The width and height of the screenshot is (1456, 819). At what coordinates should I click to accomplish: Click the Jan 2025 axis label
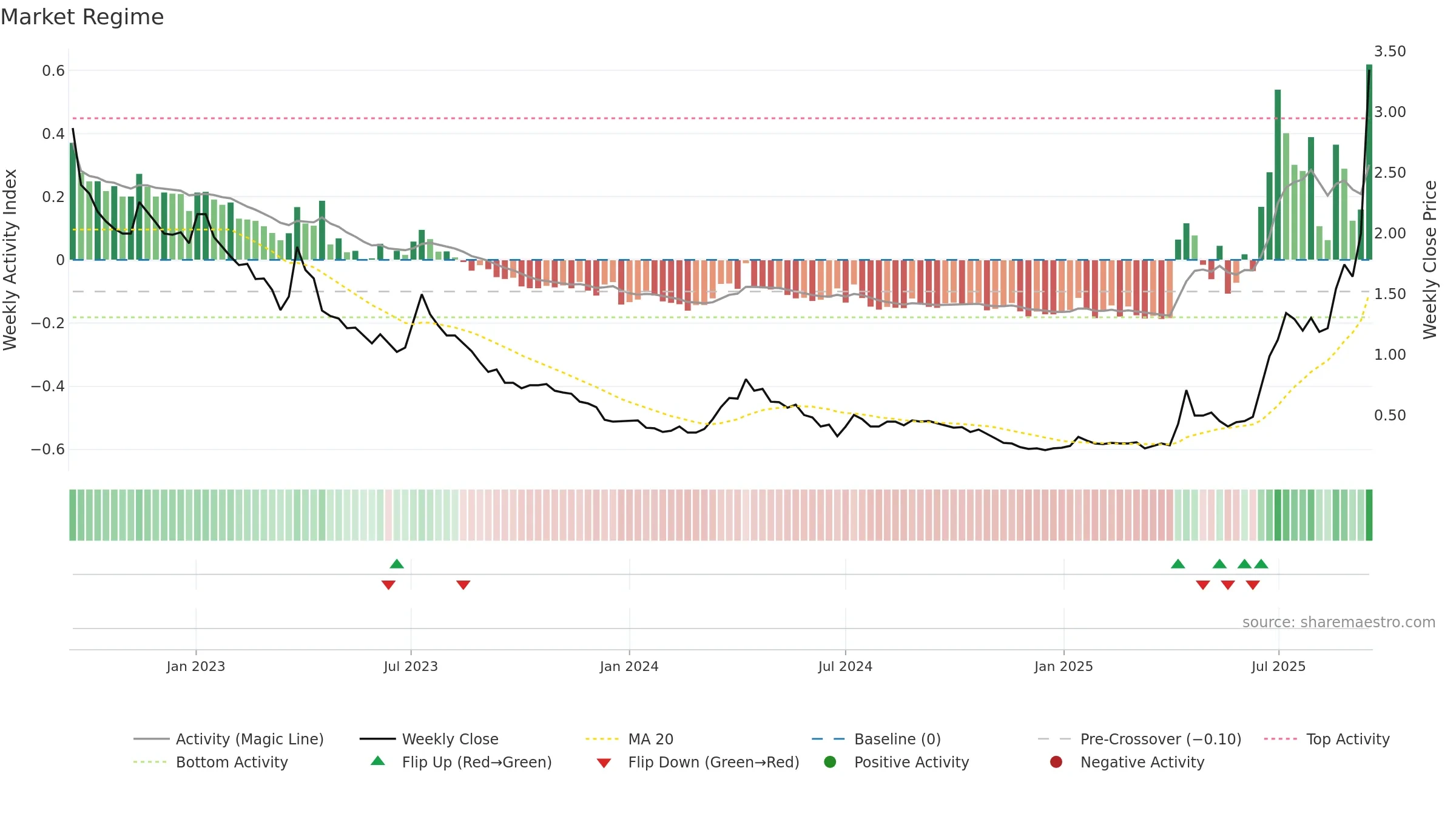pyautogui.click(x=1063, y=666)
